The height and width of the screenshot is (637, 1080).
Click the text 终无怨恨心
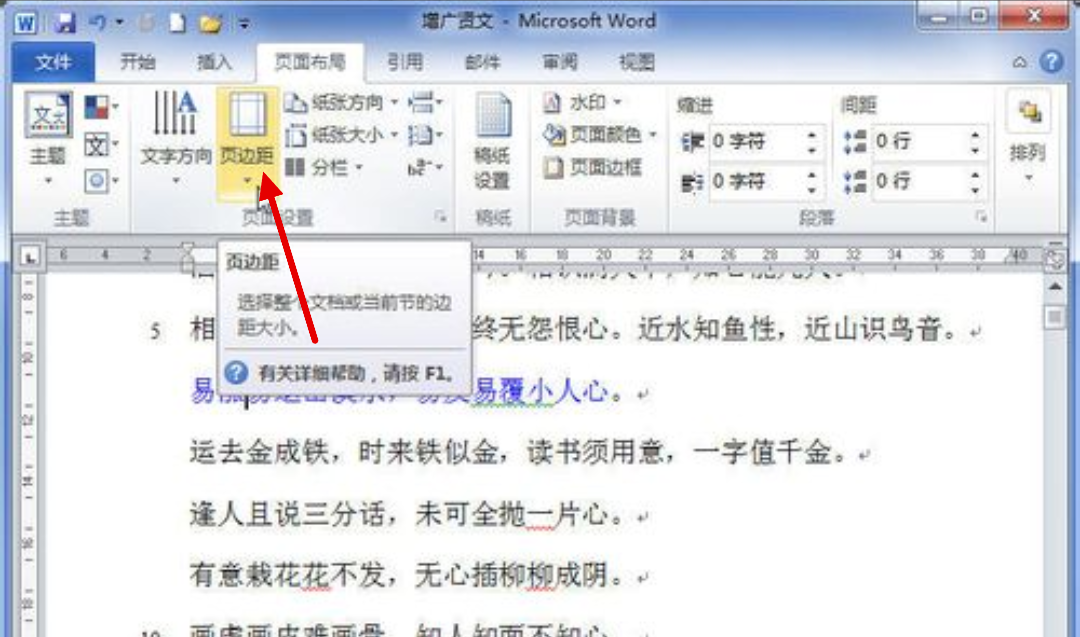[541, 329]
